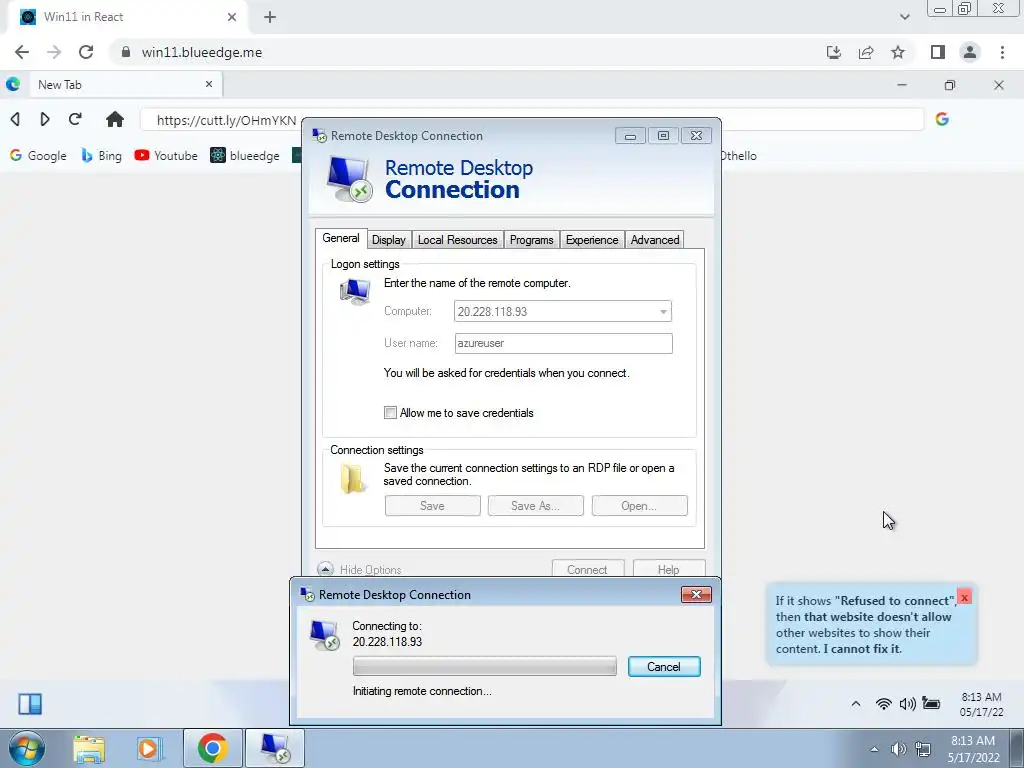The image size is (1024, 768).
Task: Switch to the Local Resources tab
Action: point(457,240)
